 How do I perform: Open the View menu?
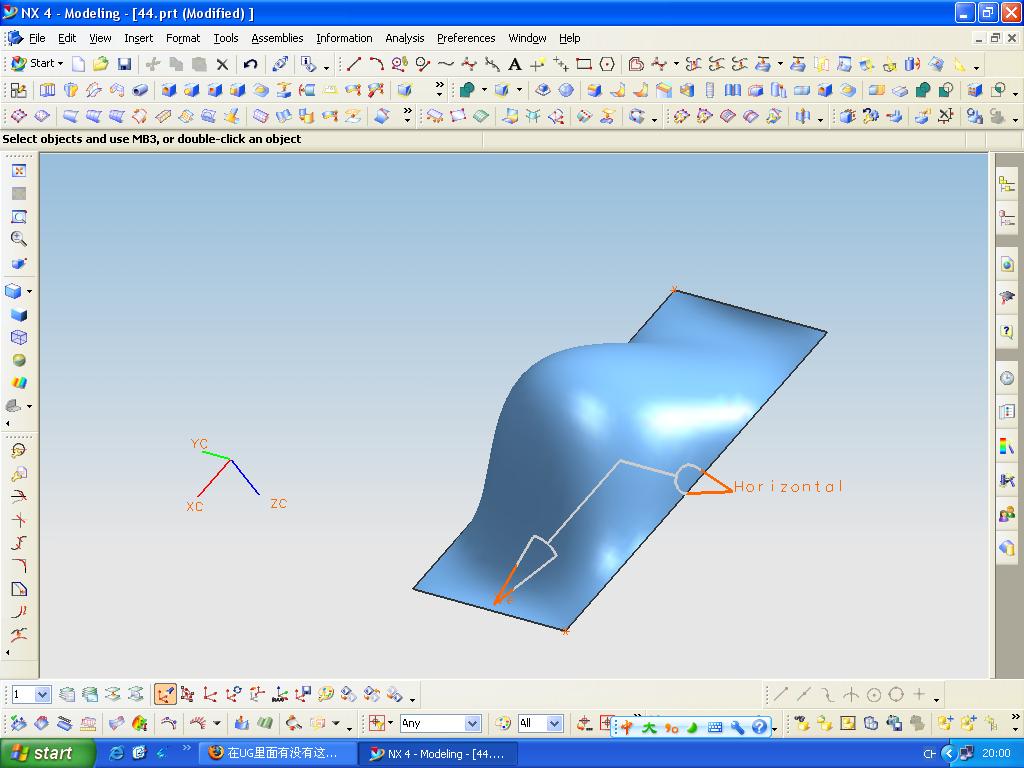coord(100,38)
